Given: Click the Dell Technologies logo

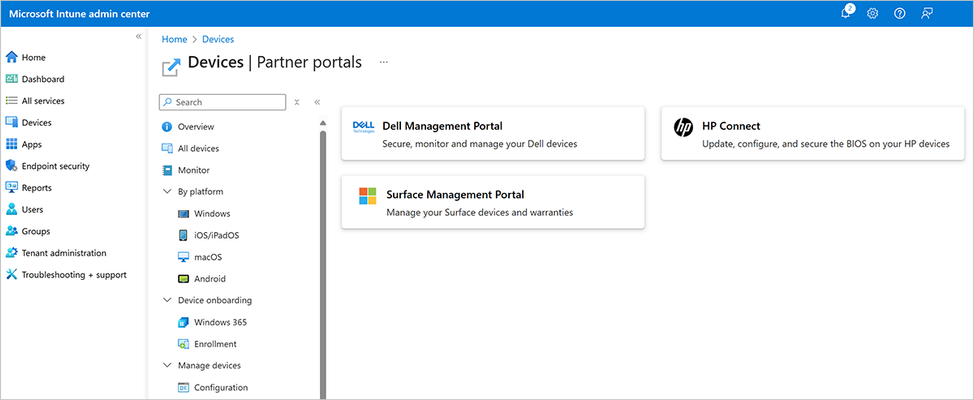Looking at the screenshot, I should pos(363,127).
